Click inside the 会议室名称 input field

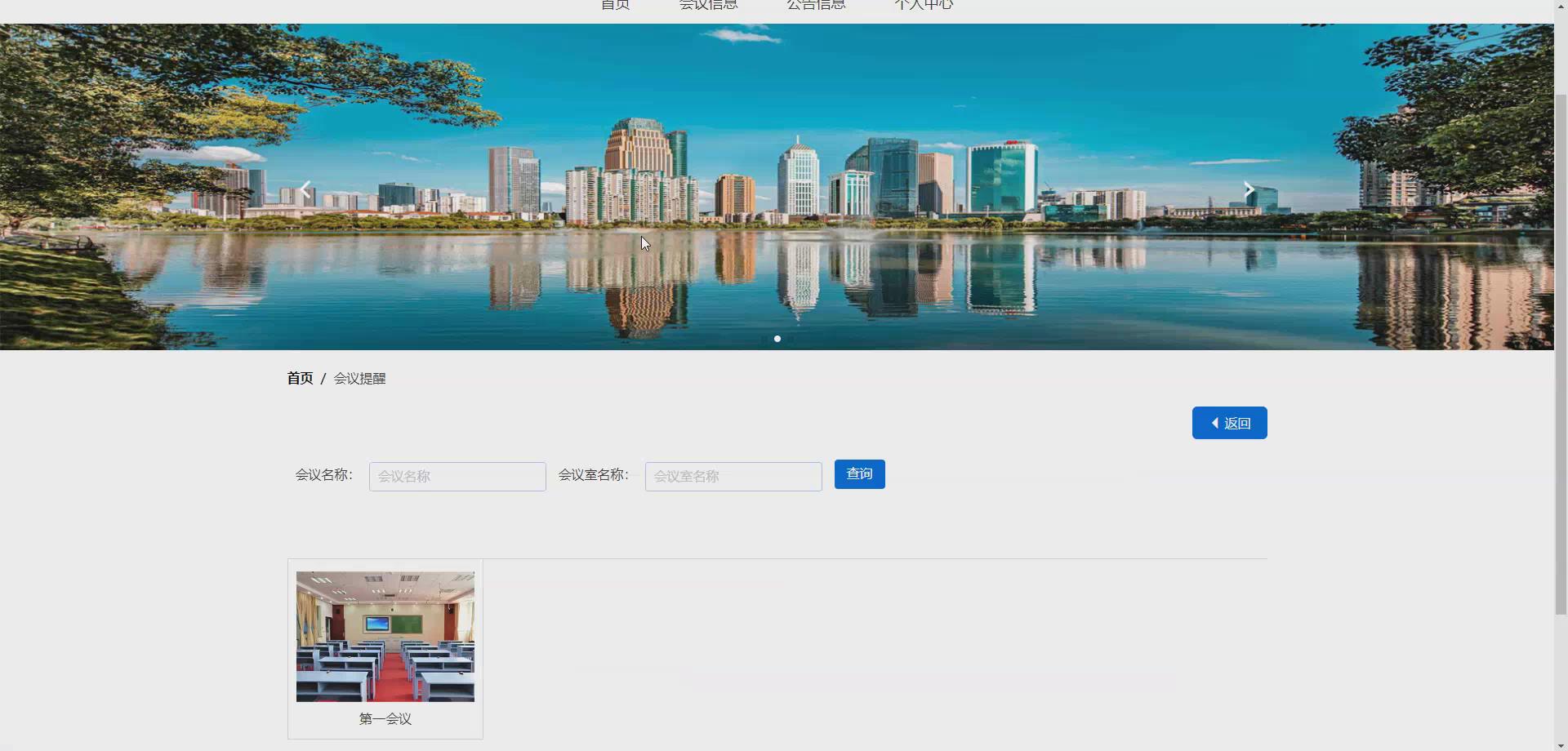[733, 476]
